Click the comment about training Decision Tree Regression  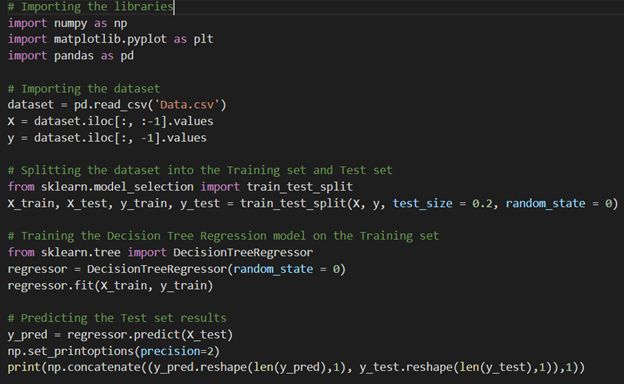click(223, 236)
